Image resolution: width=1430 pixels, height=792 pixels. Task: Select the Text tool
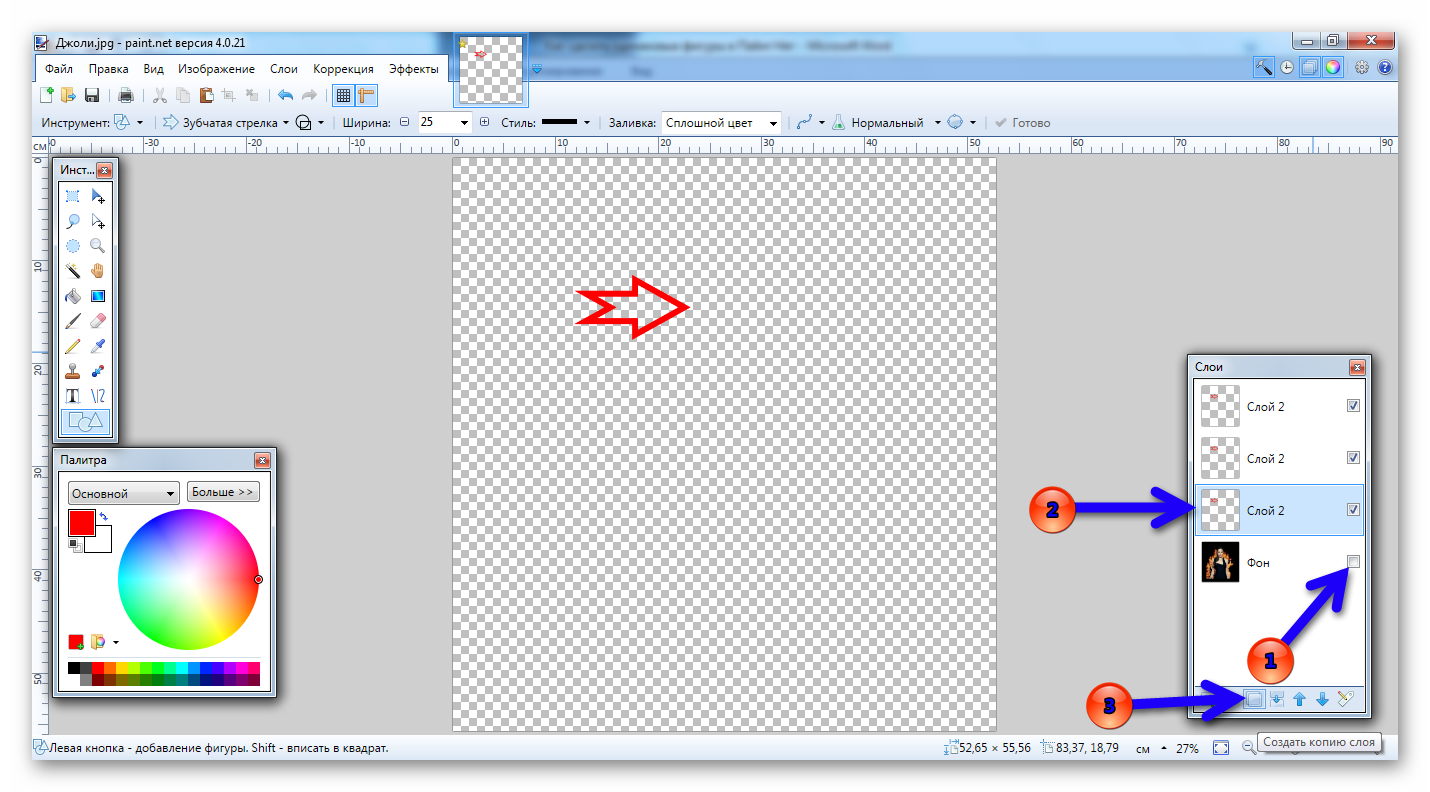(x=73, y=397)
